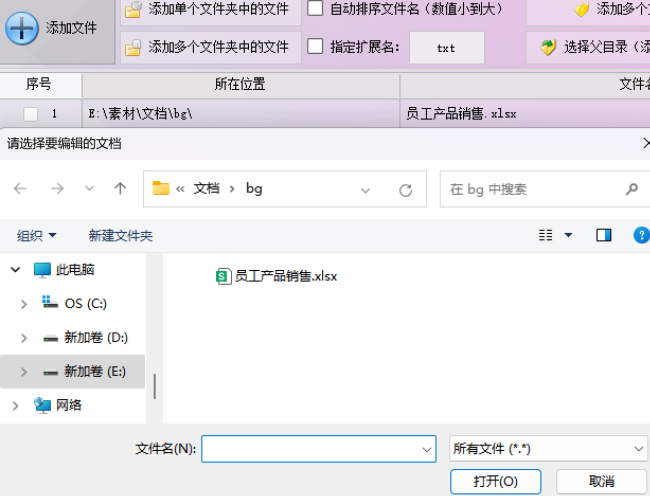Close the file selection dialog
This screenshot has width=650, height=496.
point(645,143)
